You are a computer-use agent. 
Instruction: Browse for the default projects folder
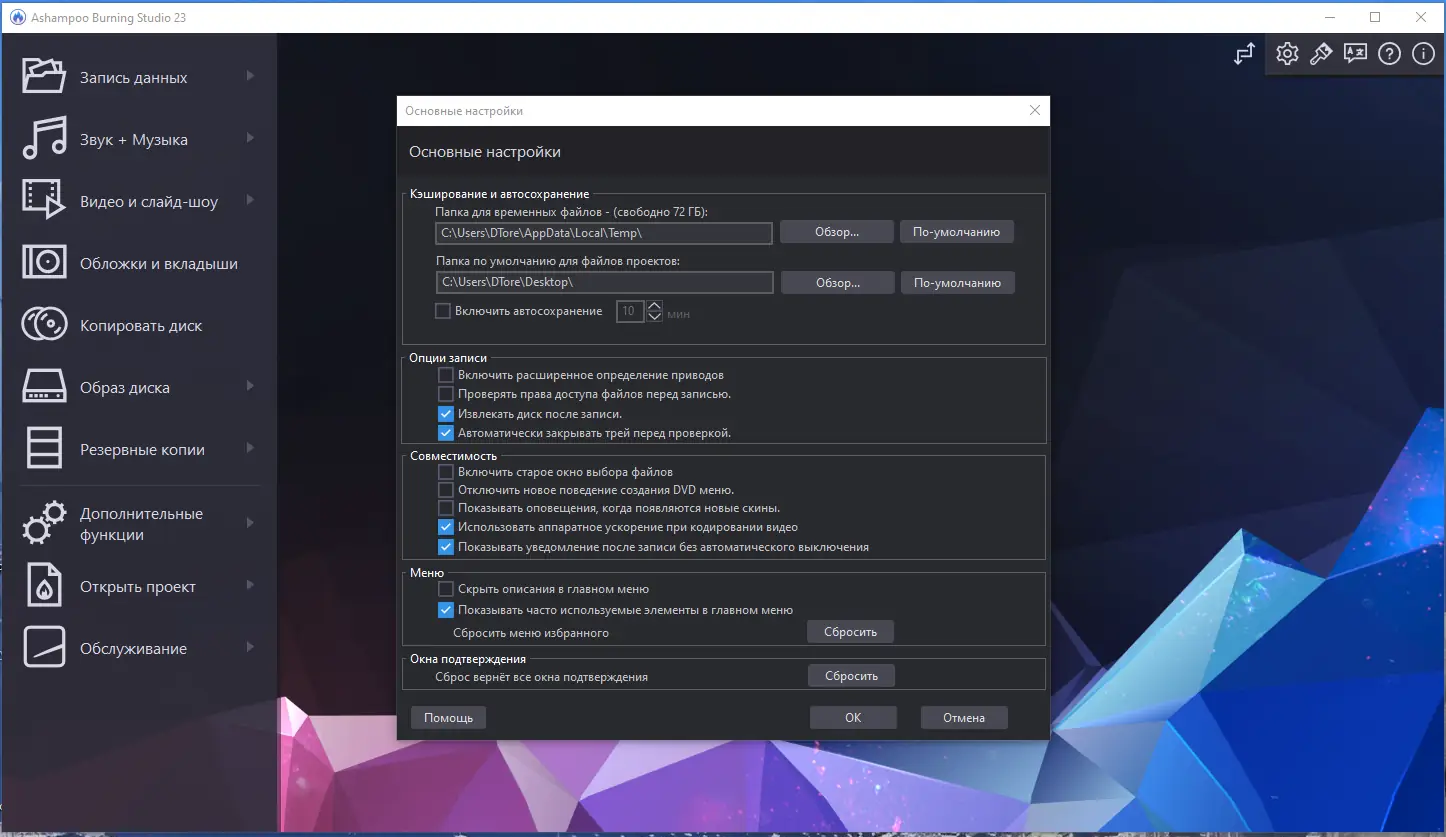(x=836, y=283)
